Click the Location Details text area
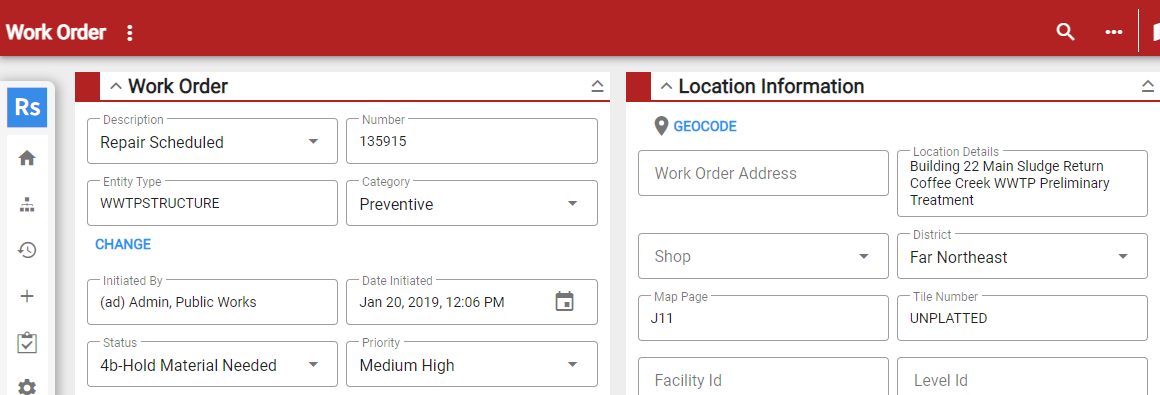 click(1022, 183)
